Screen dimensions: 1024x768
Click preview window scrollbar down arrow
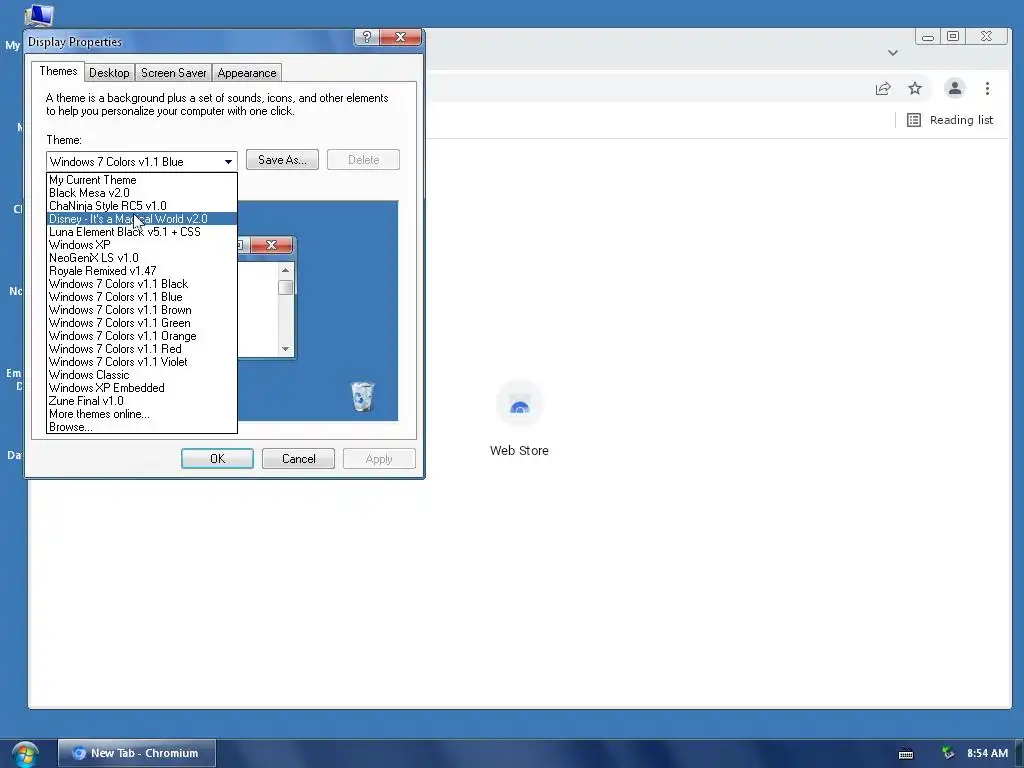285,349
